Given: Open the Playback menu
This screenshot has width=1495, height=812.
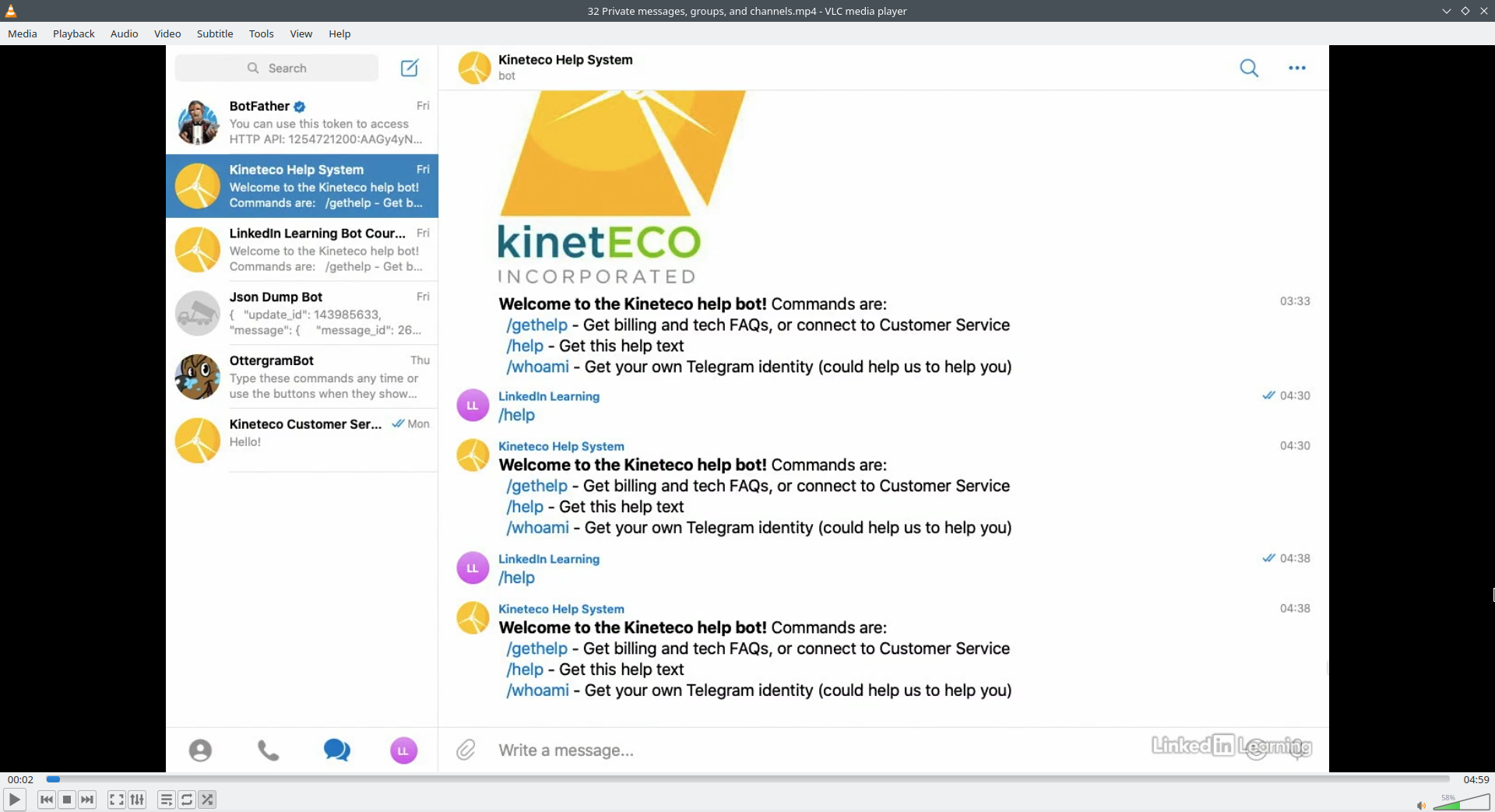Looking at the screenshot, I should pyautogui.click(x=74, y=33).
